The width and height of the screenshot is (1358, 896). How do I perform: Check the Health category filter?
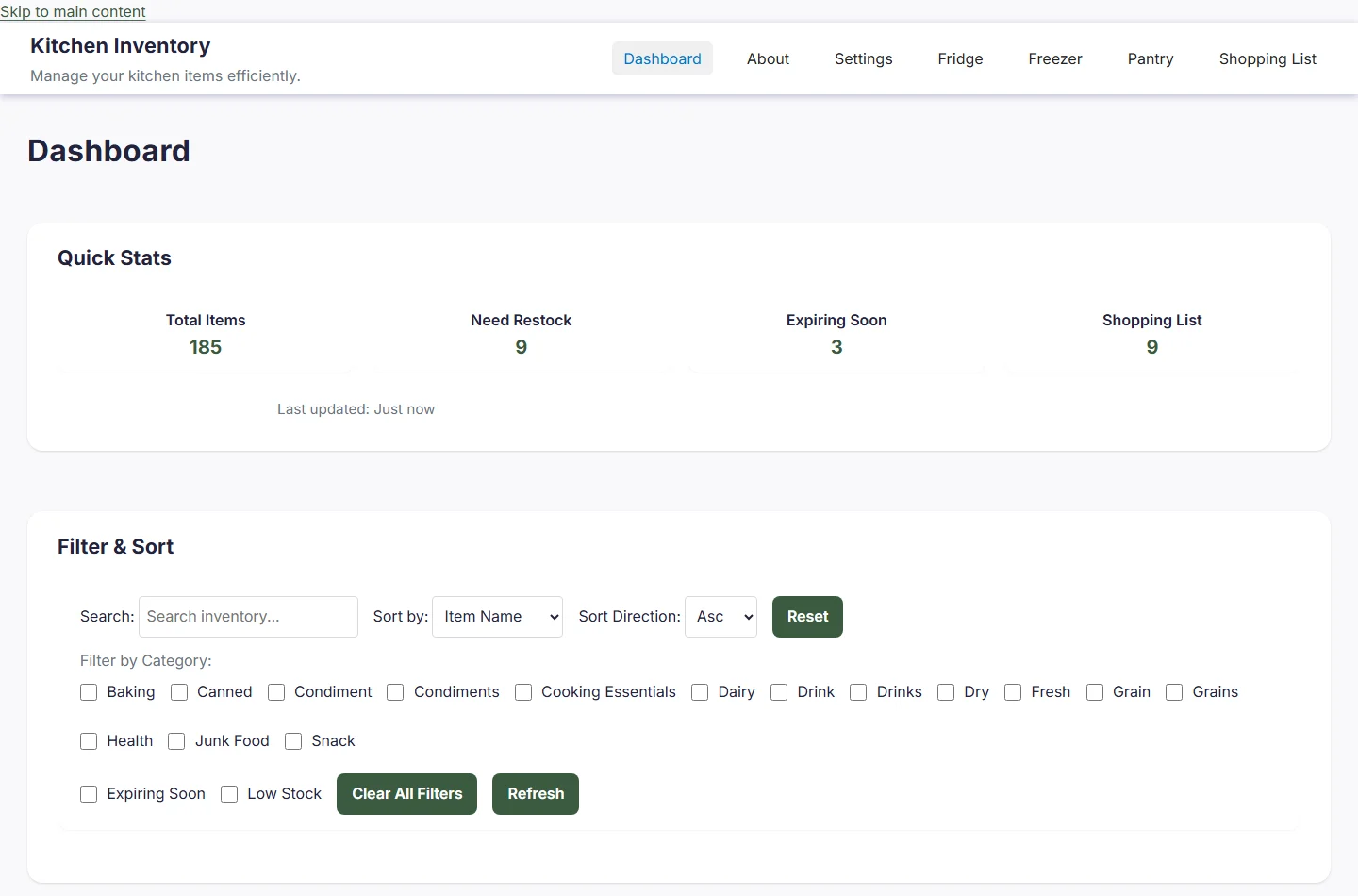click(x=89, y=741)
